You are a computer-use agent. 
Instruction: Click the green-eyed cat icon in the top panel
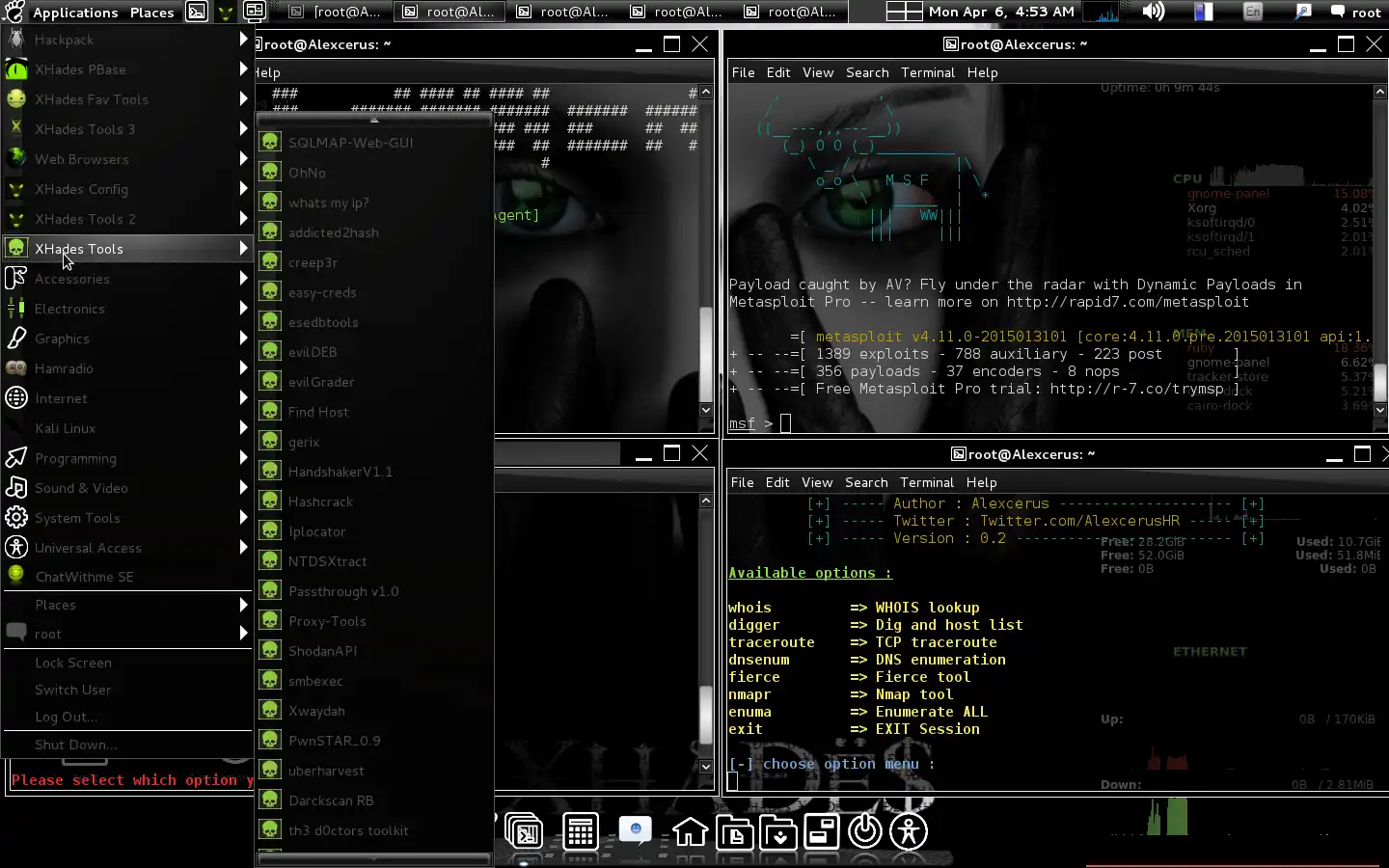click(225, 12)
